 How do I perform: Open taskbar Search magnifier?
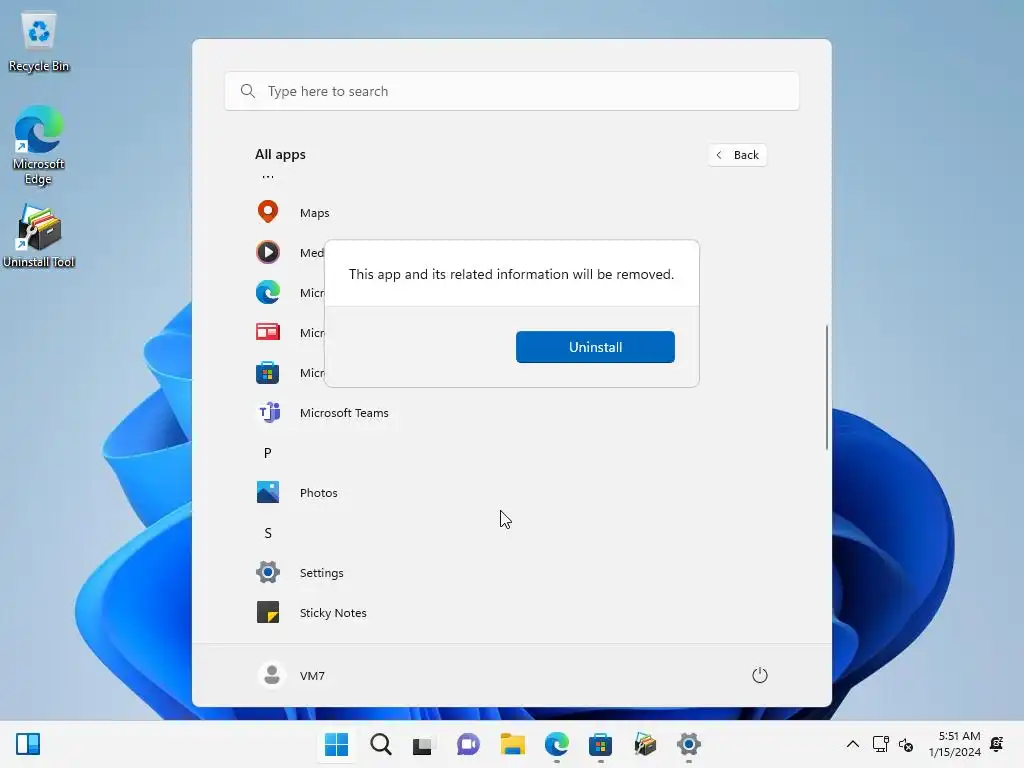point(381,744)
